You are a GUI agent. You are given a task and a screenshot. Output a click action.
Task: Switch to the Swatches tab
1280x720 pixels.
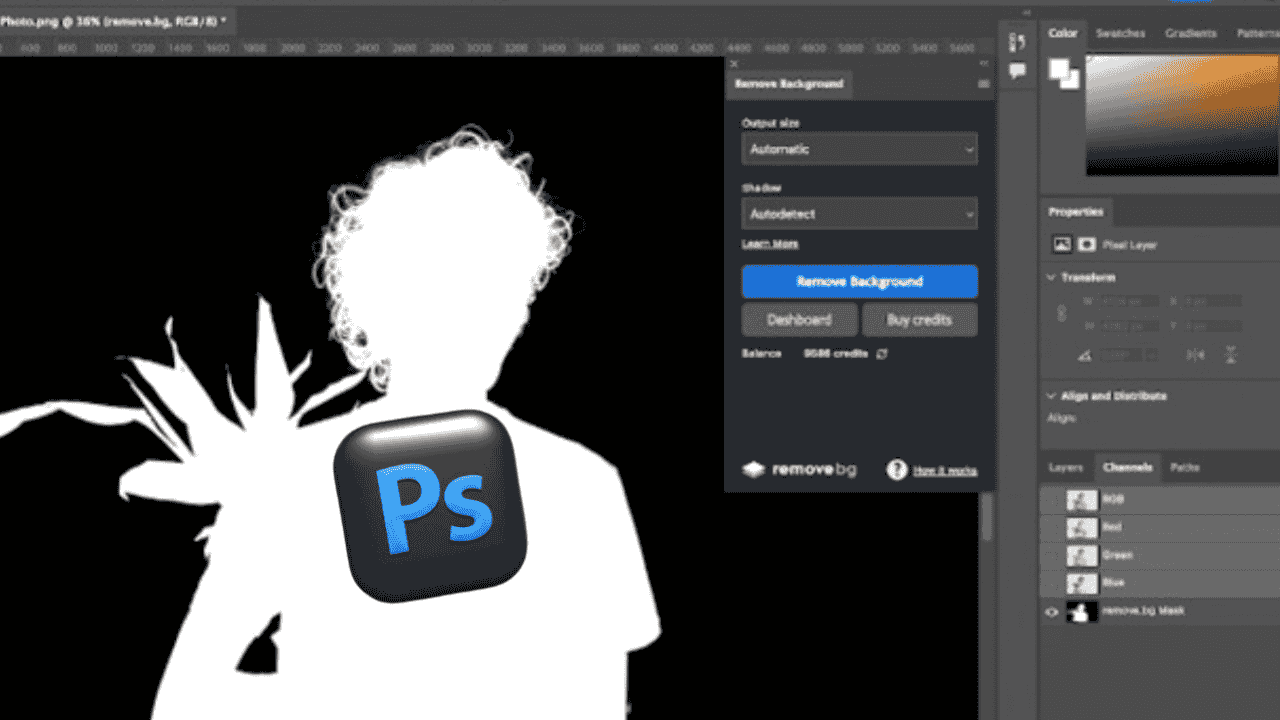click(x=1120, y=33)
